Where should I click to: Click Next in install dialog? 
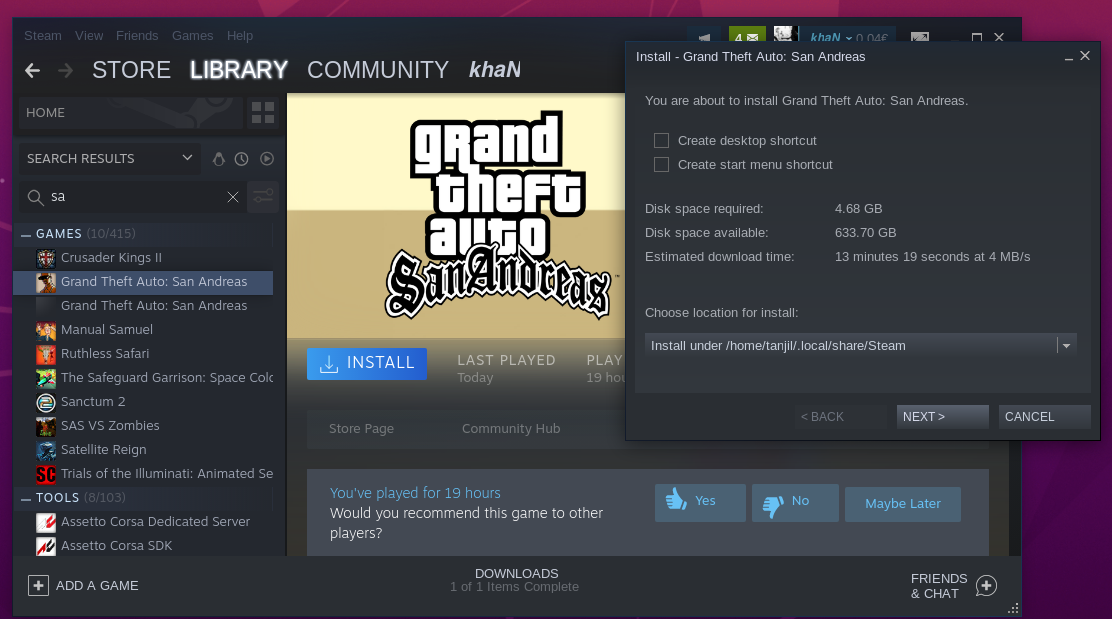pos(943,417)
